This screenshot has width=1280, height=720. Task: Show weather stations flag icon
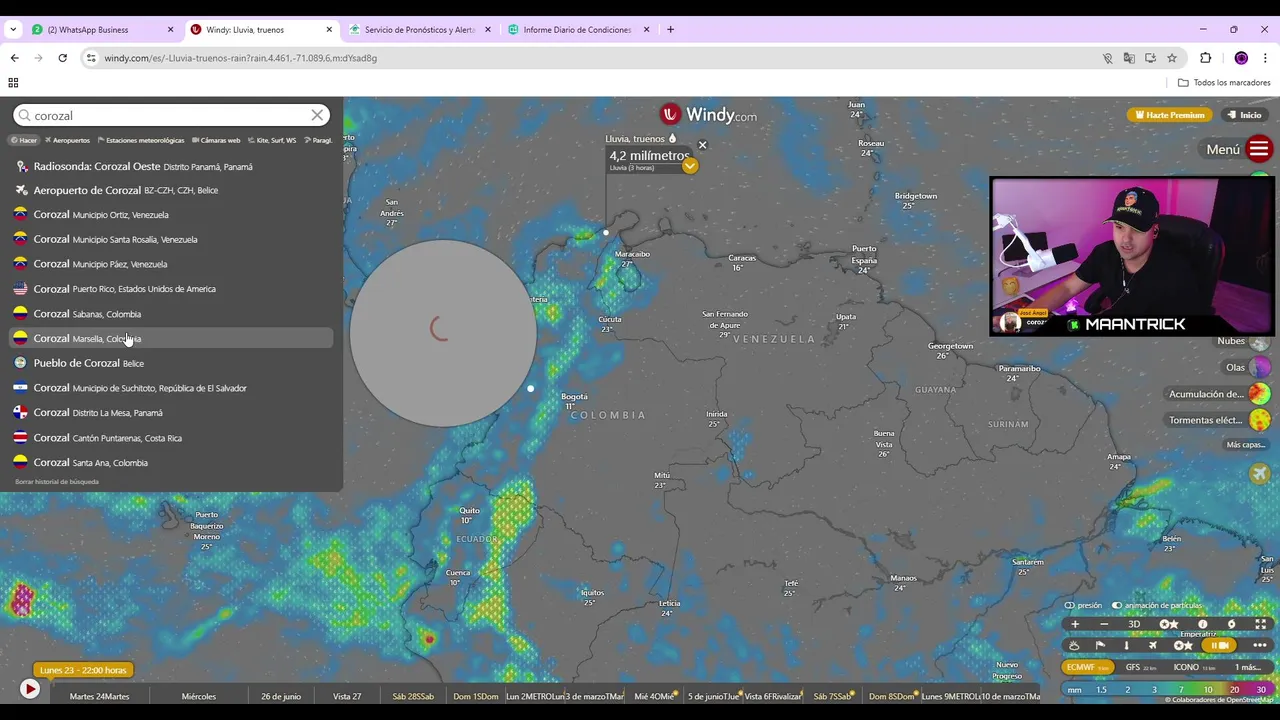(x=1100, y=645)
